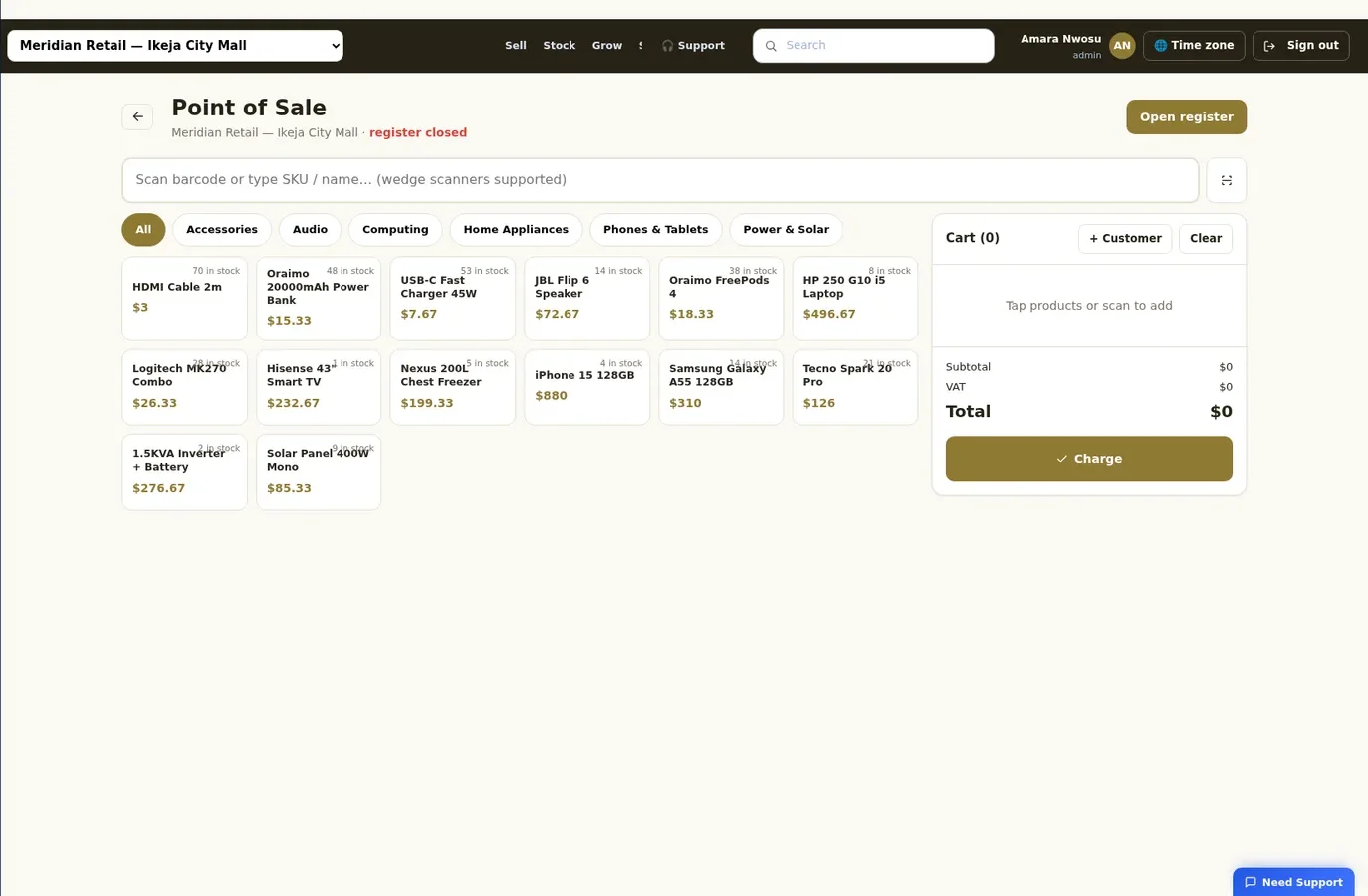Add Solar Panel 400W Mono product
Viewport: 1368px width, 896px height.
(319, 472)
